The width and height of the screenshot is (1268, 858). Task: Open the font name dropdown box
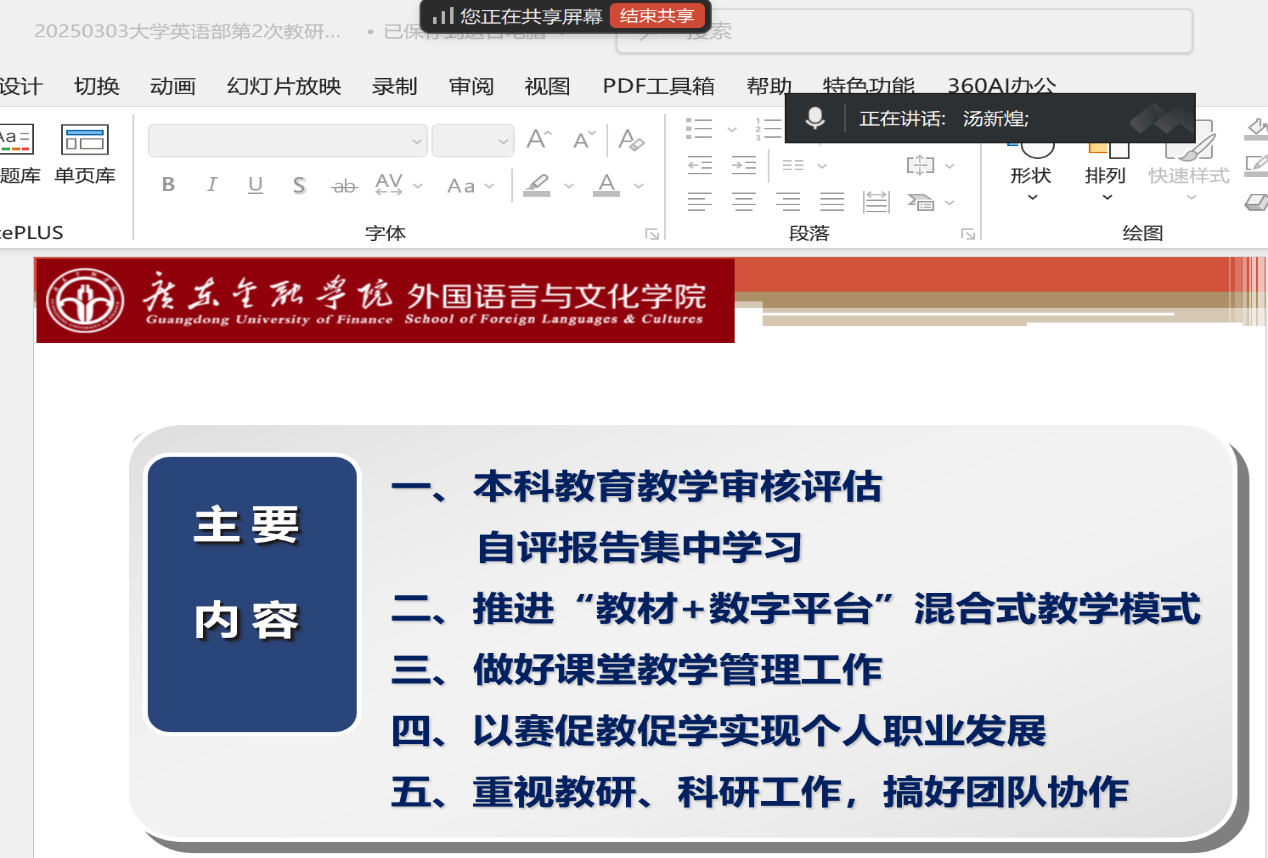tap(287, 141)
